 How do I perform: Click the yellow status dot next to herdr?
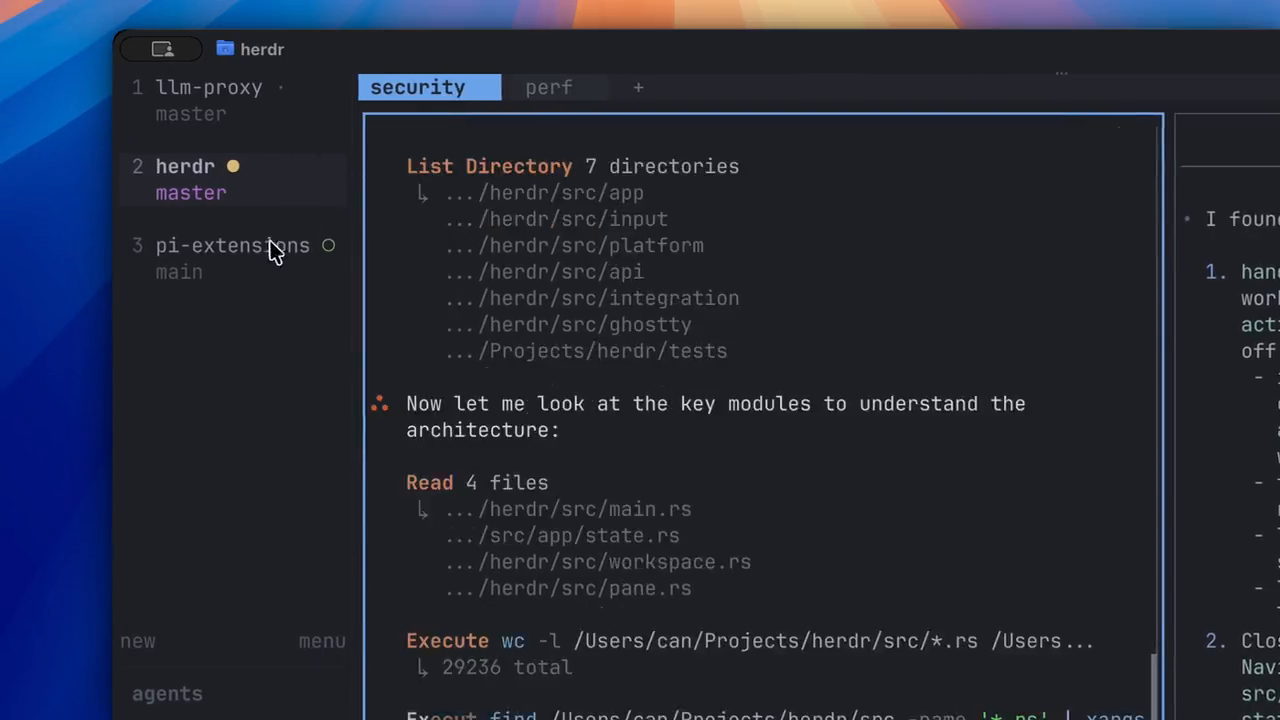pyautogui.click(x=233, y=166)
